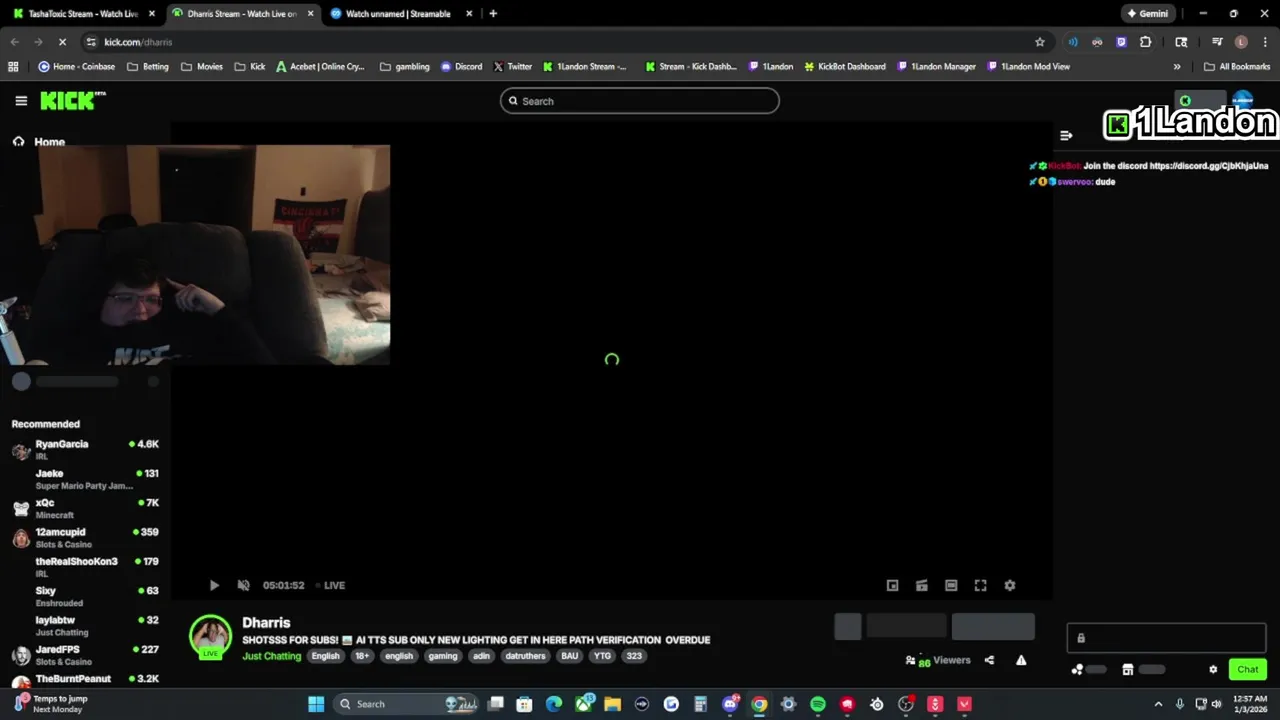Screen dimensions: 1280x720
Task: Open xQc recommended channel
Action: (85, 508)
